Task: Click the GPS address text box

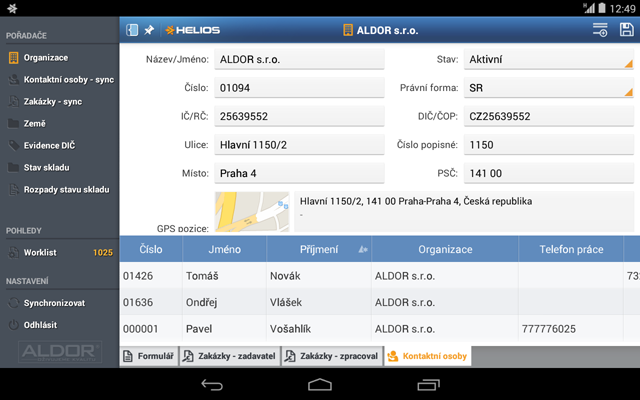Action: (x=464, y=212)
